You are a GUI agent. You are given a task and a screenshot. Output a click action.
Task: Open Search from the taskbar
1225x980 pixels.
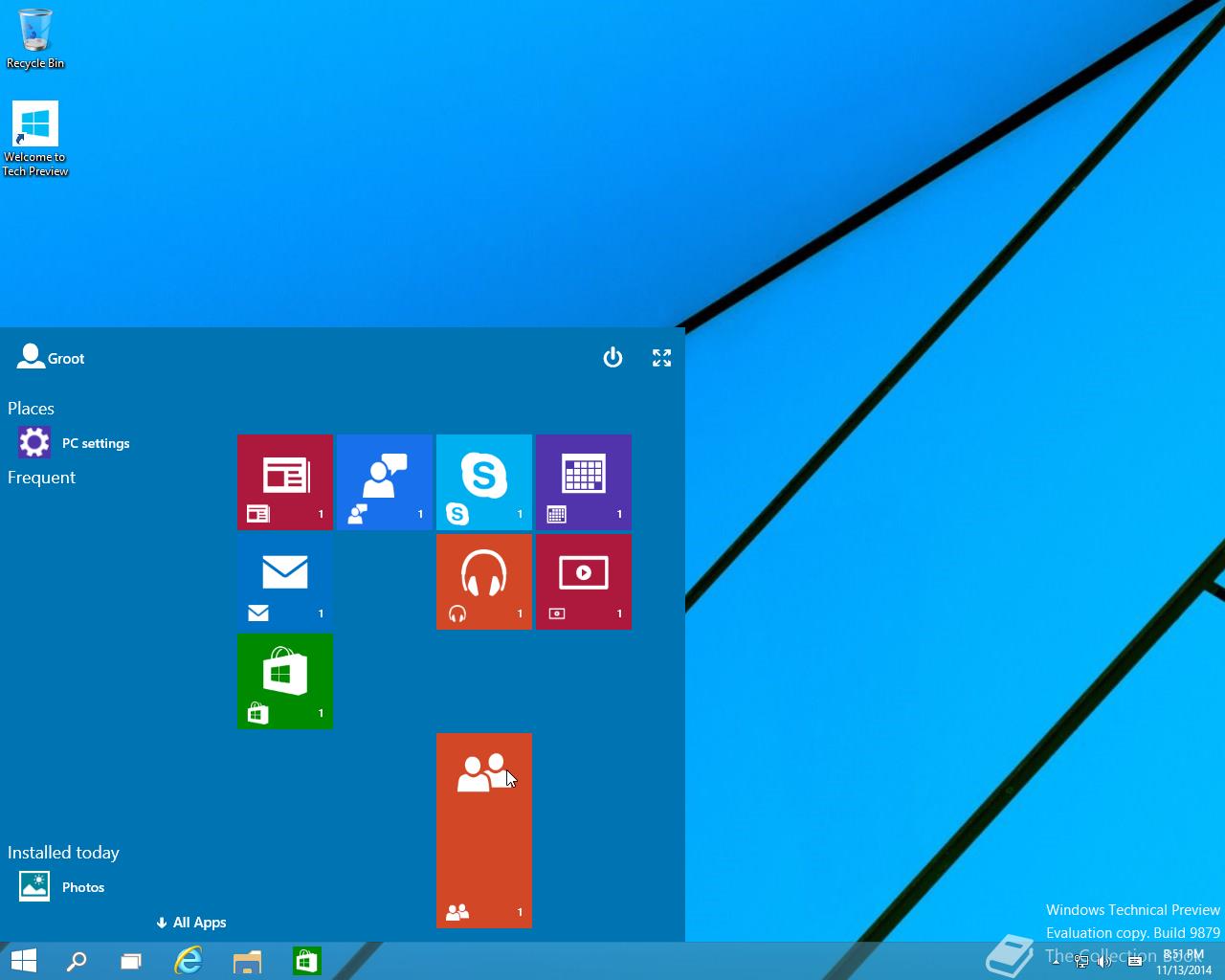pyautogui.click(x=77, y=961)
